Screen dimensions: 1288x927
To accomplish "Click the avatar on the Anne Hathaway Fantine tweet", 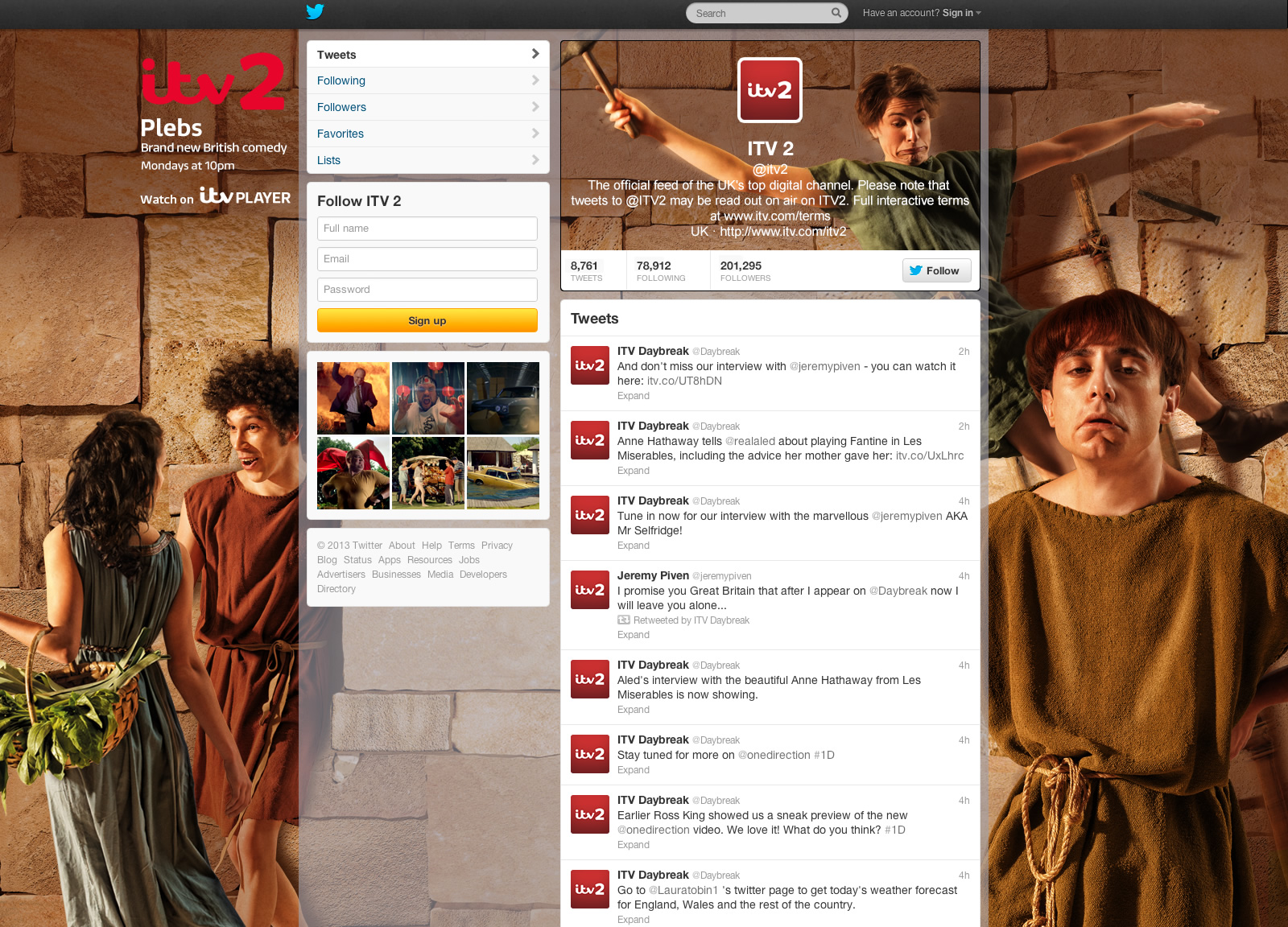I will (589, 440).
